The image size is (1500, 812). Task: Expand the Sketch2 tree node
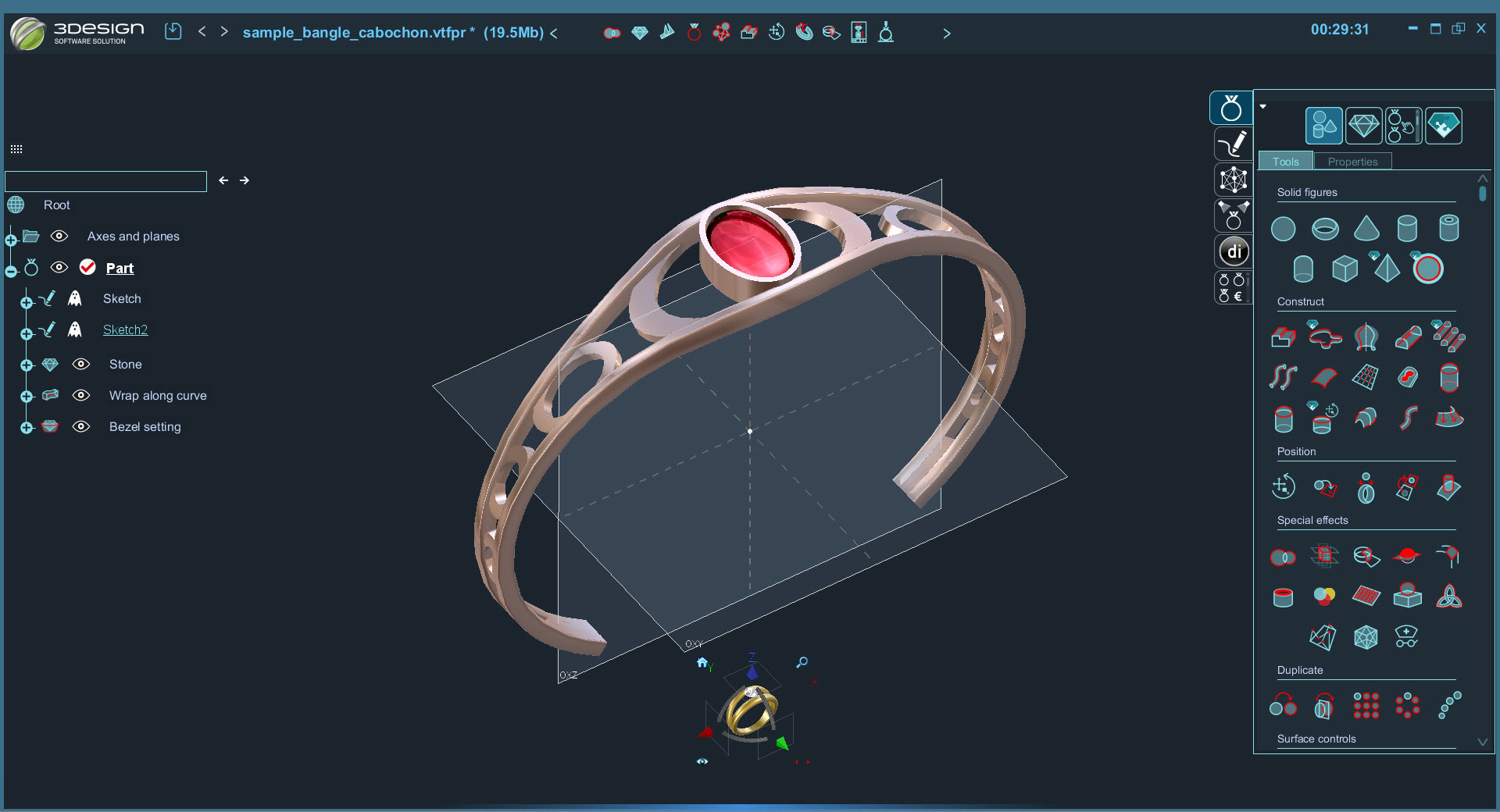tap(27, 333)
